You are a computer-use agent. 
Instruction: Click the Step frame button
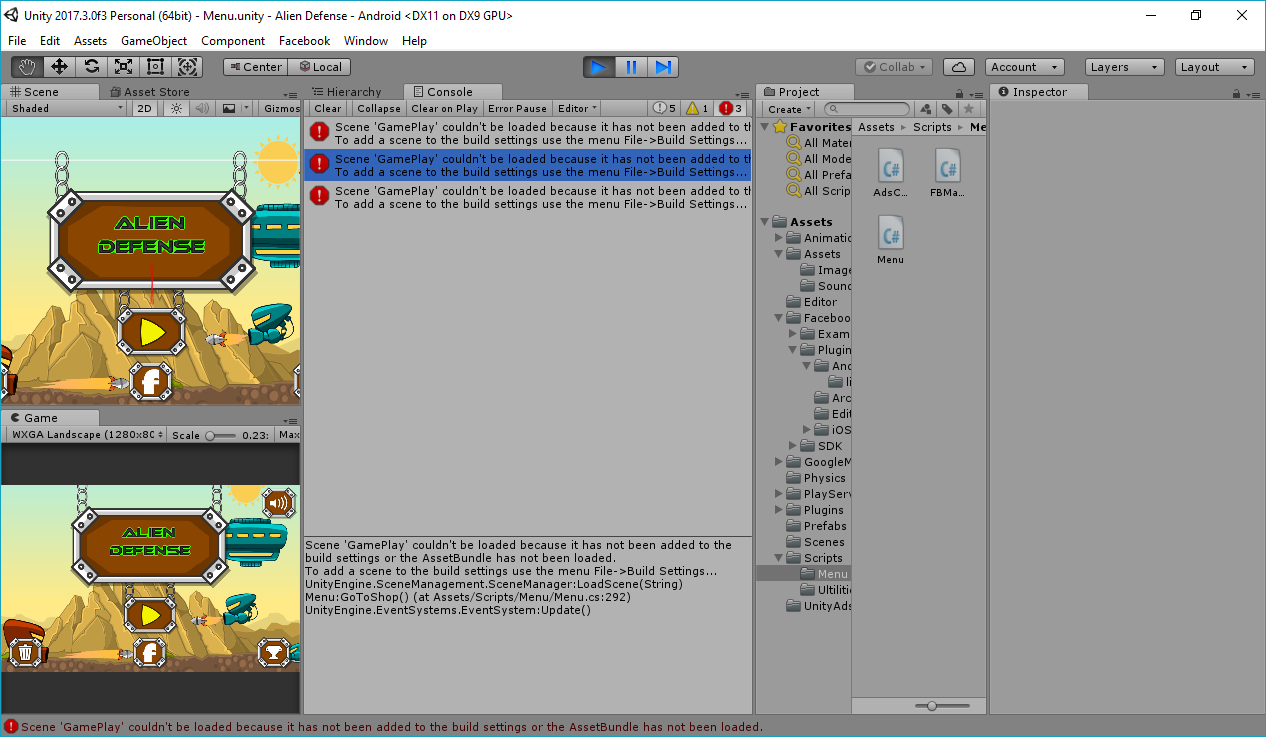pyautogui.click(x=663, y=67)
